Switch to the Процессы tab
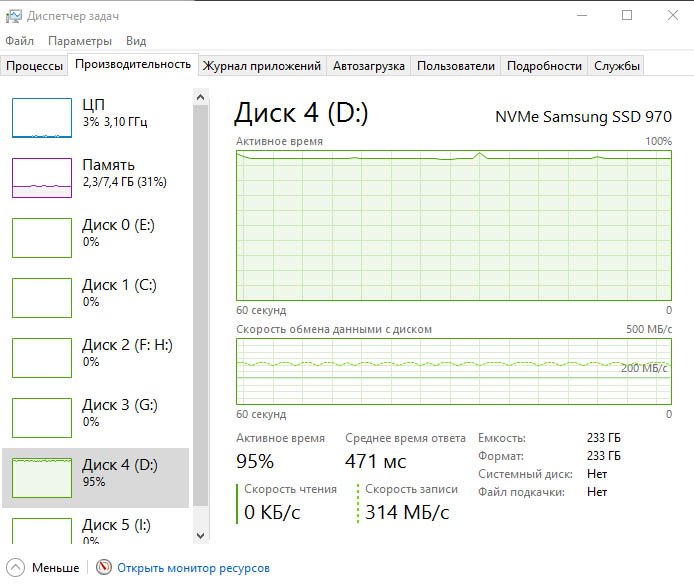 [x=35, y=66]
